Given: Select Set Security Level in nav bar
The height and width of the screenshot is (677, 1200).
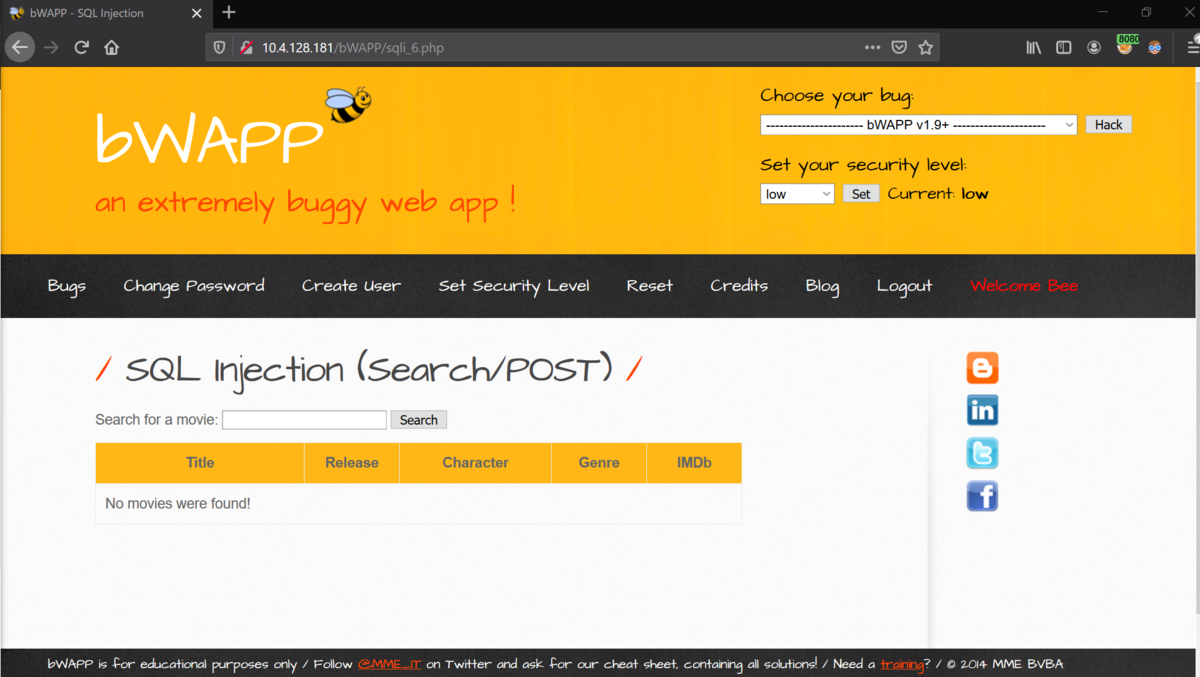Looking at the screenshot, I should (514, 286).
